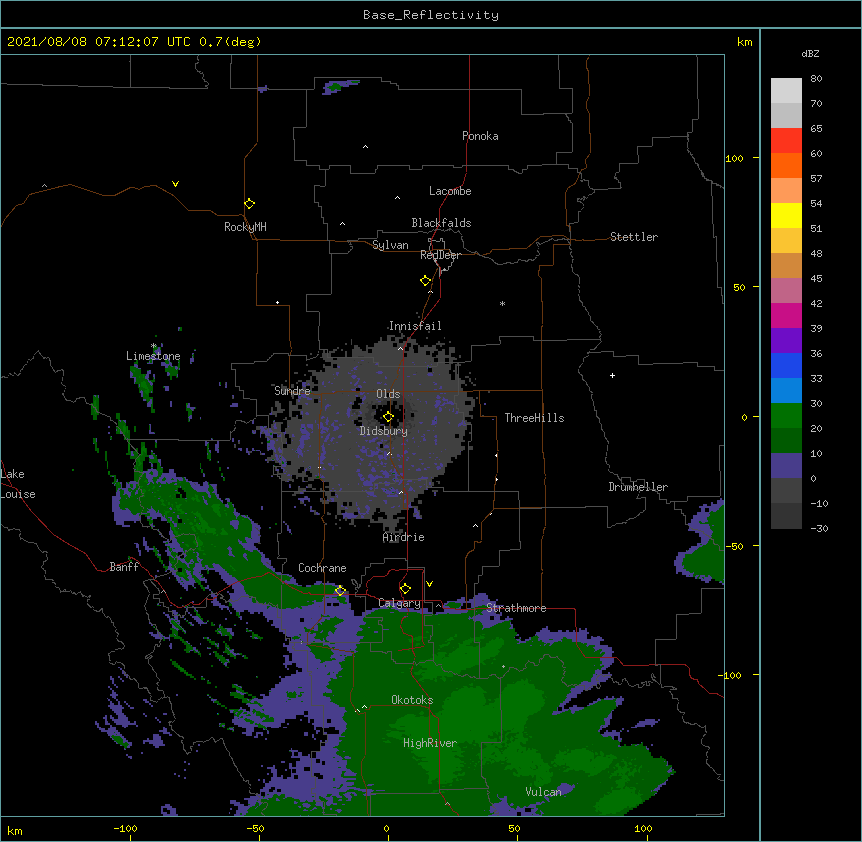Click the Cochrane label
This screenshot has height=842, width=862.
pyautogui.click(x=322, y=568)
